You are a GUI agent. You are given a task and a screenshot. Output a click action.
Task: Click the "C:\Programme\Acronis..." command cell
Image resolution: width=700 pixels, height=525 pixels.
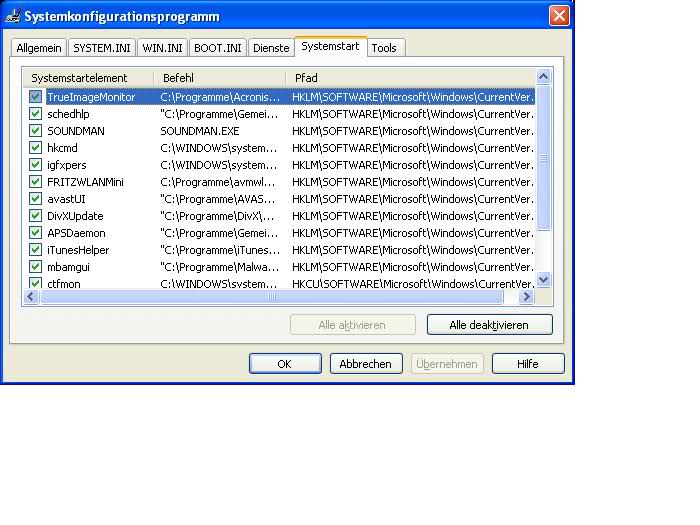[x=220, y=97]
